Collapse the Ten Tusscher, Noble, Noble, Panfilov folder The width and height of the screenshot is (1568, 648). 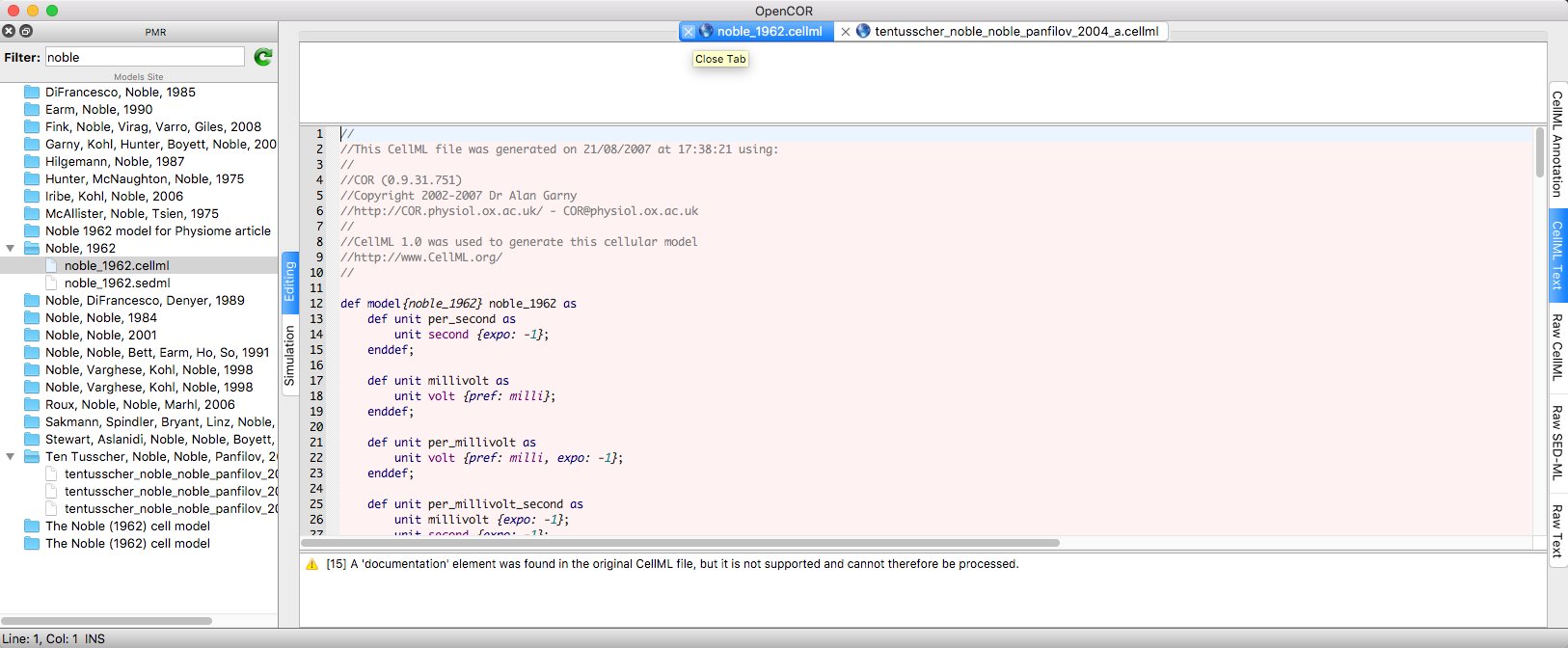coord(11,457)
